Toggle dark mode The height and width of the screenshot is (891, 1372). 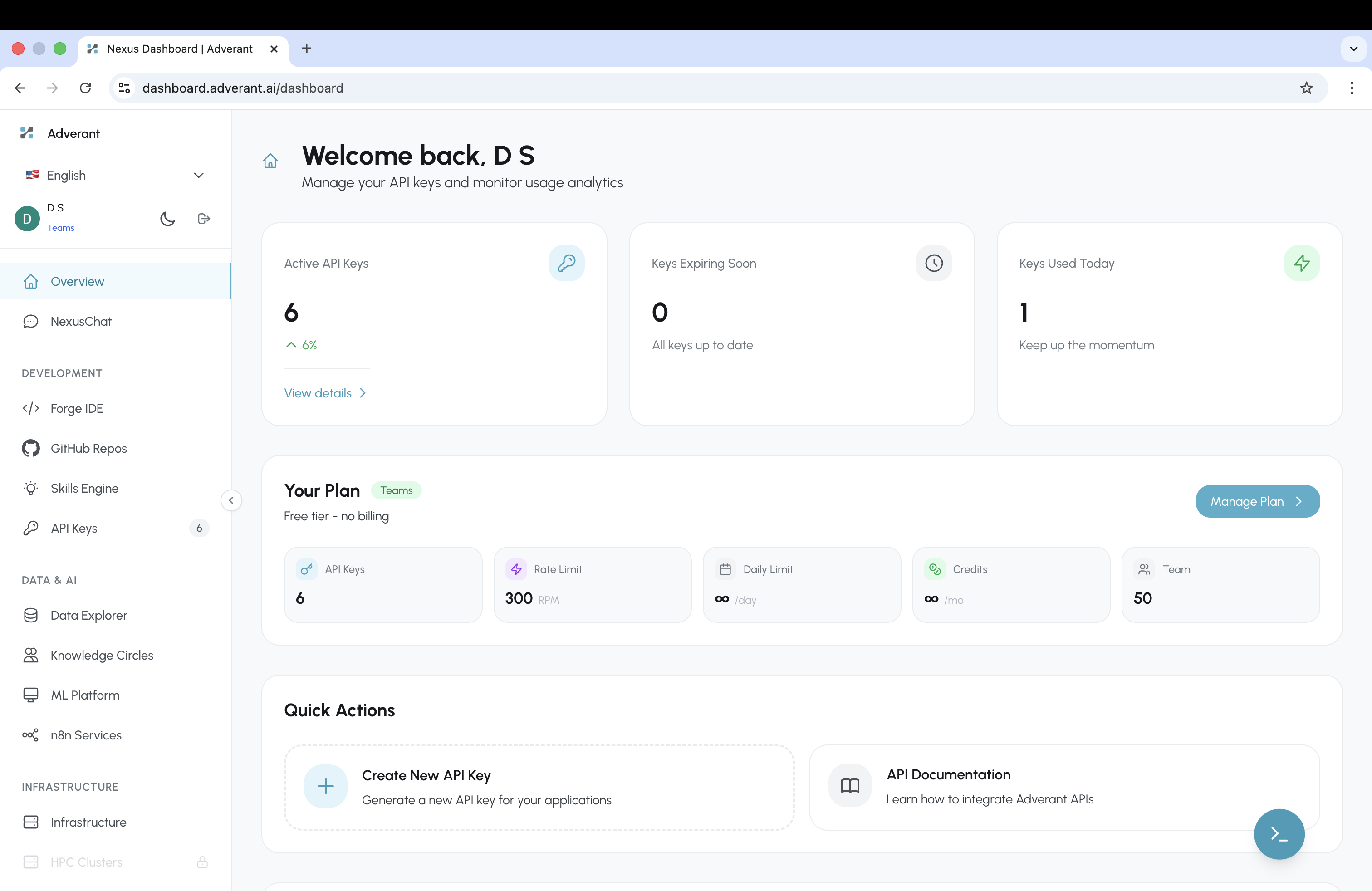coord(167,218)
